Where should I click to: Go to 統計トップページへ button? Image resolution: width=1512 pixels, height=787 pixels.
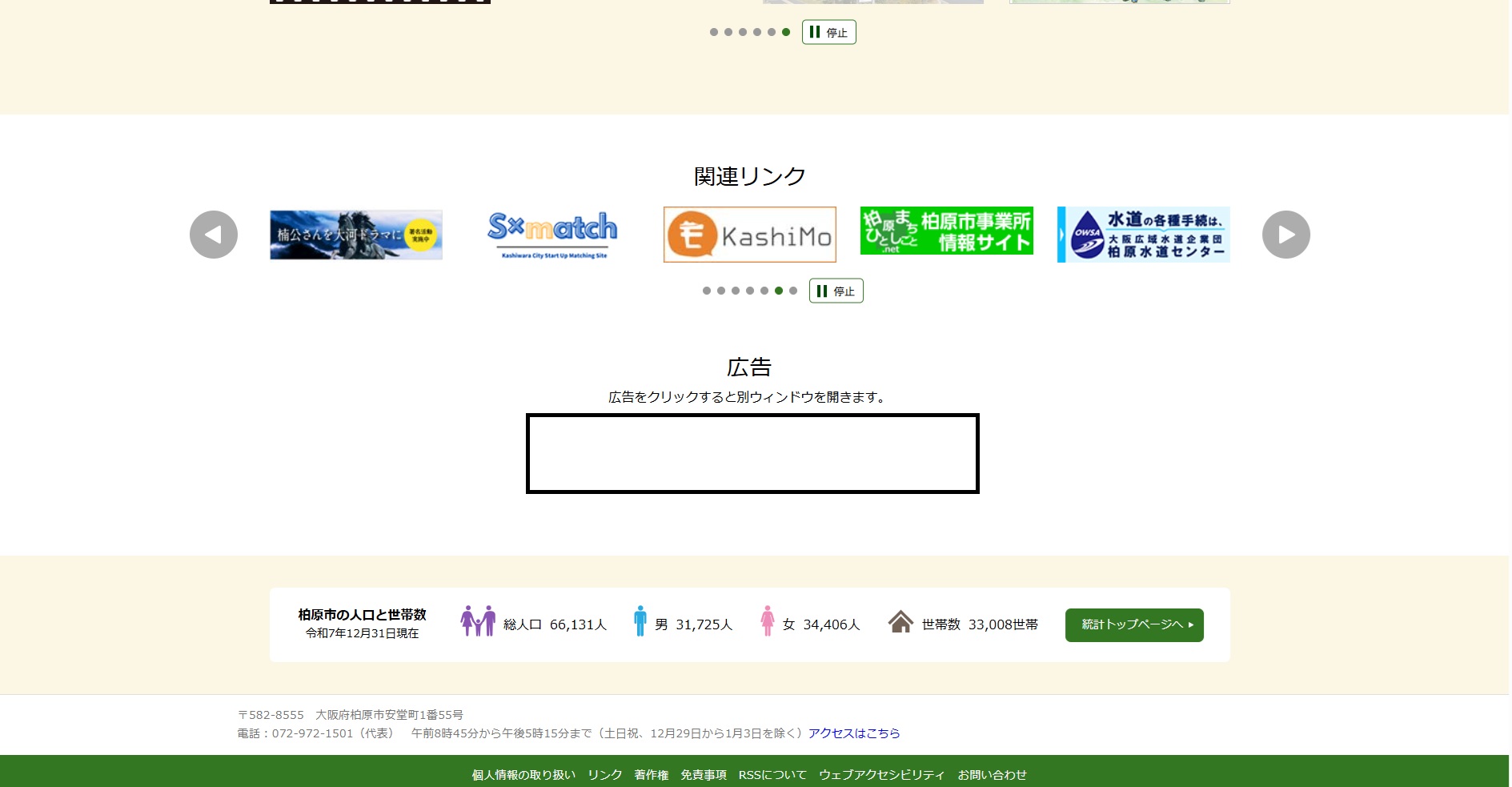pyautogui.click(x=1133, y=624)
